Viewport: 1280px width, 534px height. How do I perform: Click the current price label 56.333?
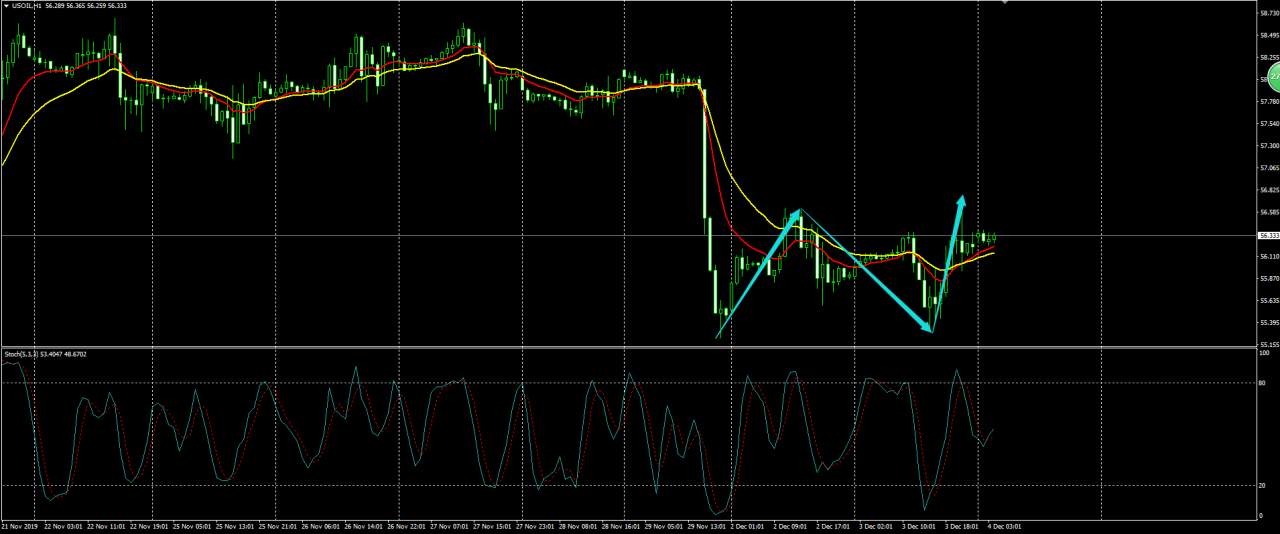(1268, 235)
